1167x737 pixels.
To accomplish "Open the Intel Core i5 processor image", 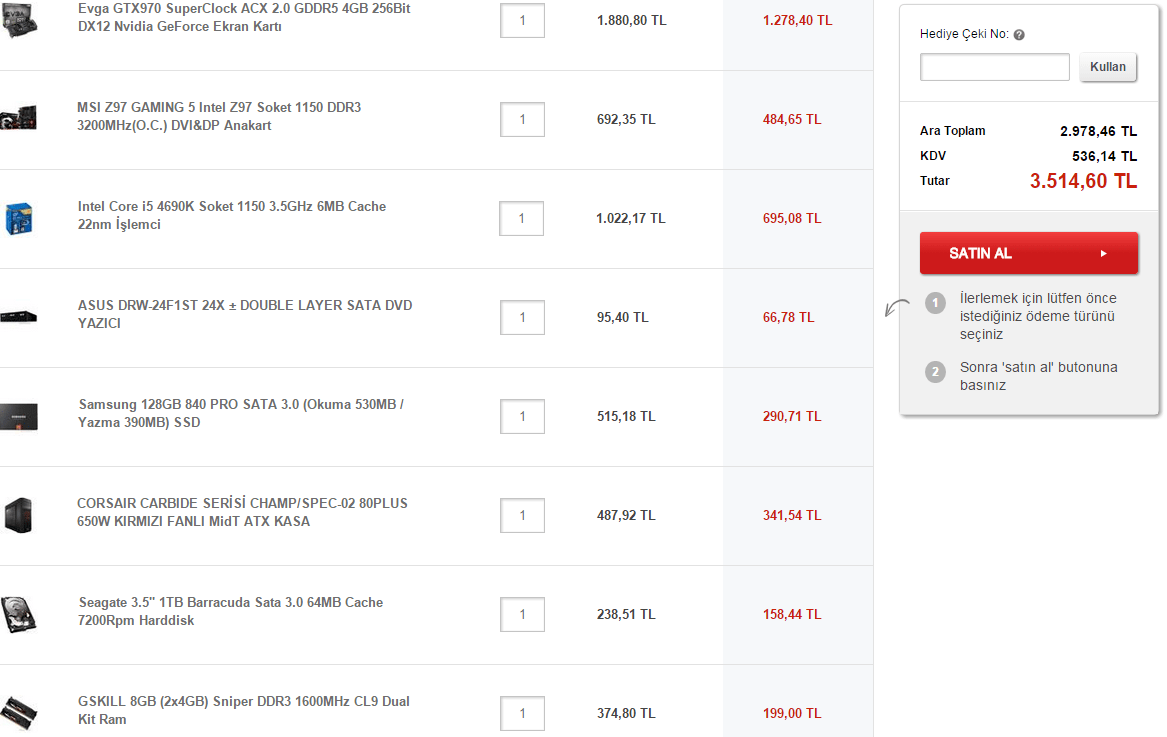I will tap(17, 218).
